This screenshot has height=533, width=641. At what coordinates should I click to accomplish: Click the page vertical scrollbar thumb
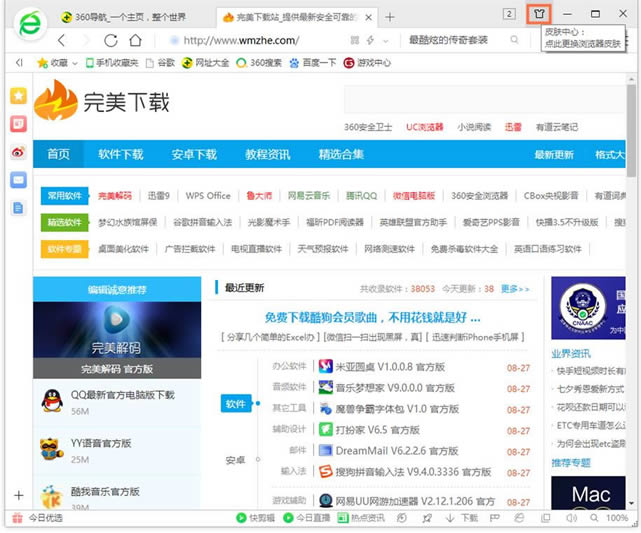pyautogui.click(x=632, y=131)
